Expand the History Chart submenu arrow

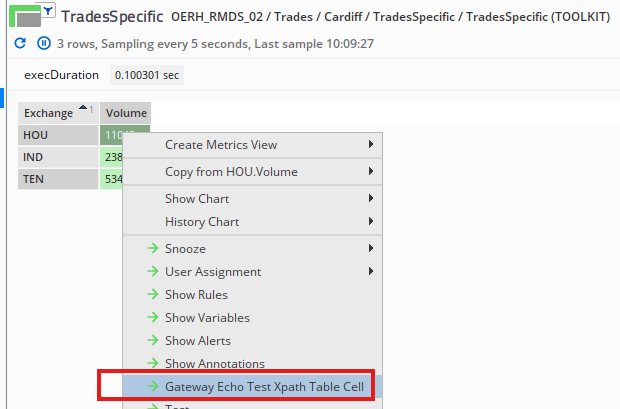371,222
